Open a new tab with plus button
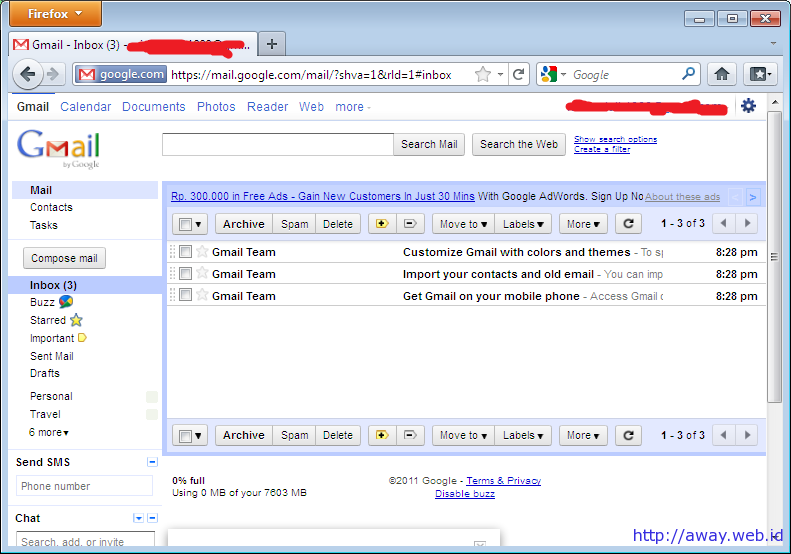 point(272,44)
